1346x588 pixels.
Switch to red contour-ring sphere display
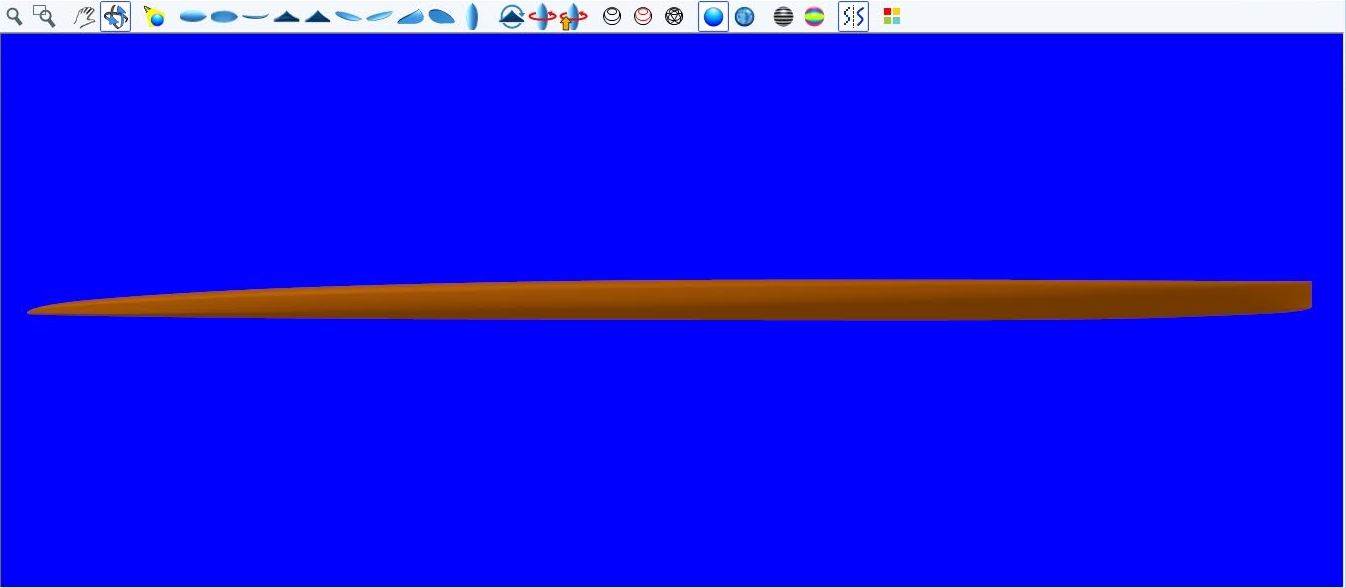[x=643, y=16]
